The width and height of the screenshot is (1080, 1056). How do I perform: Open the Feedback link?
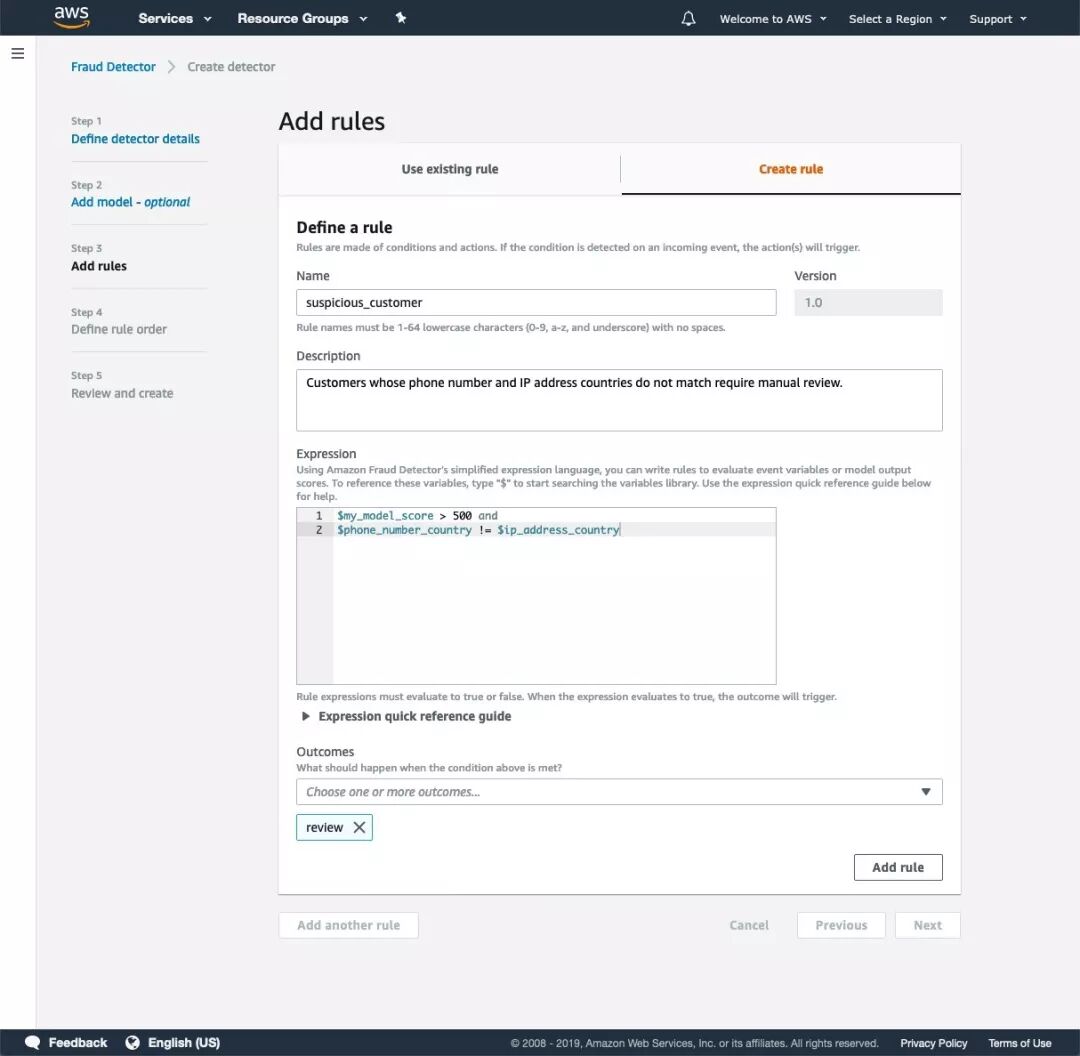78,1042
